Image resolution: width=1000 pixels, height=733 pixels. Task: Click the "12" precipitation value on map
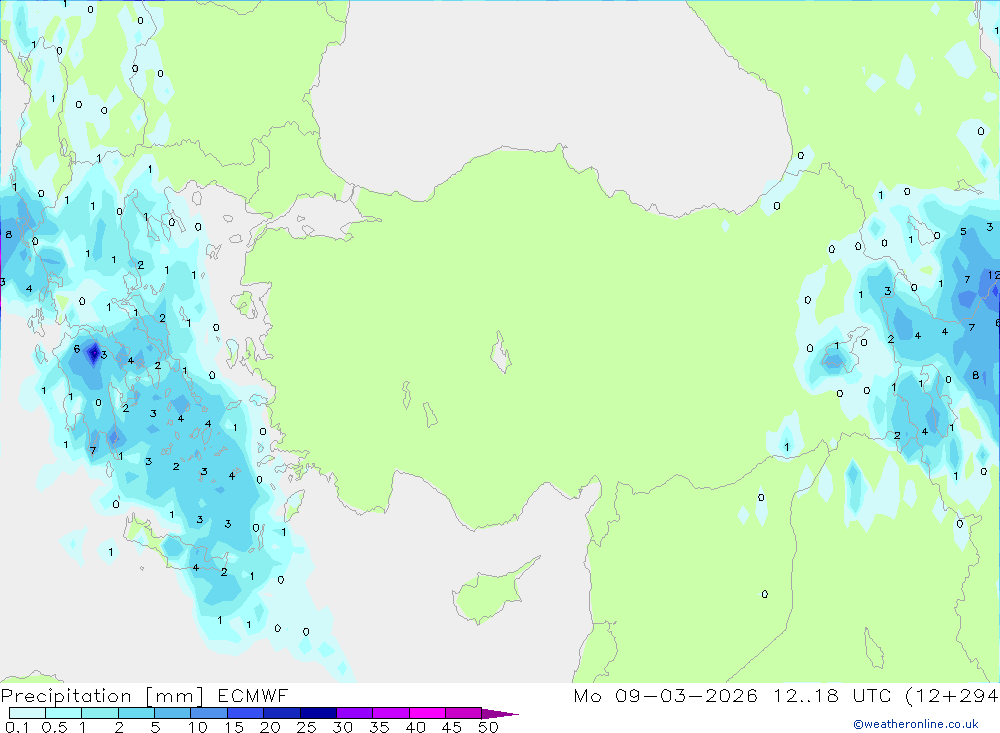(994, 275)
